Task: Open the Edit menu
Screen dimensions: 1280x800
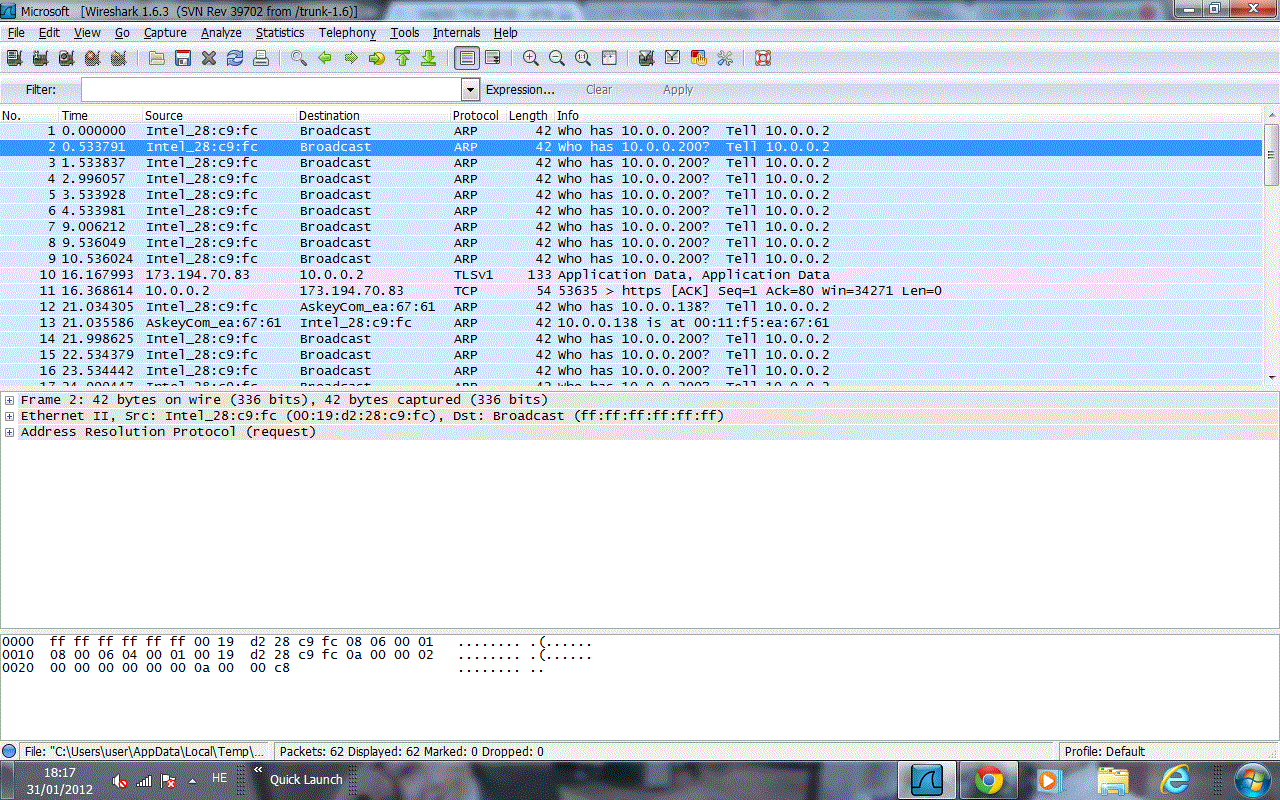Action: coord(49,33)
